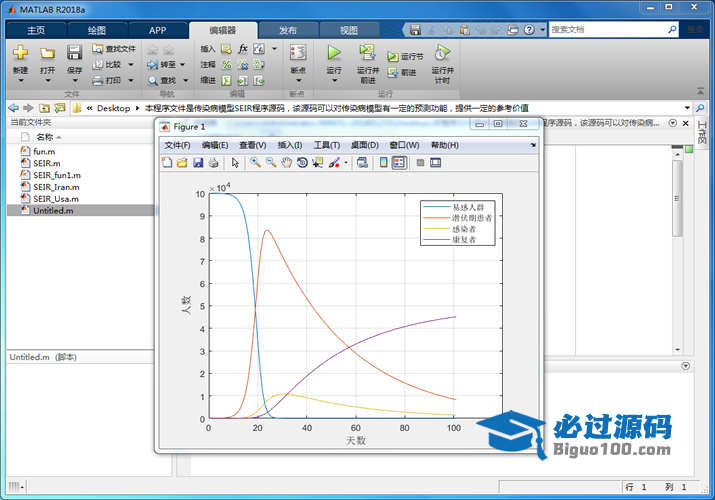The height and width of the screenshot is (500, 715).
Task: Activate the Rotate 3D tool in Figure toolbar
Action: (301, 162)
